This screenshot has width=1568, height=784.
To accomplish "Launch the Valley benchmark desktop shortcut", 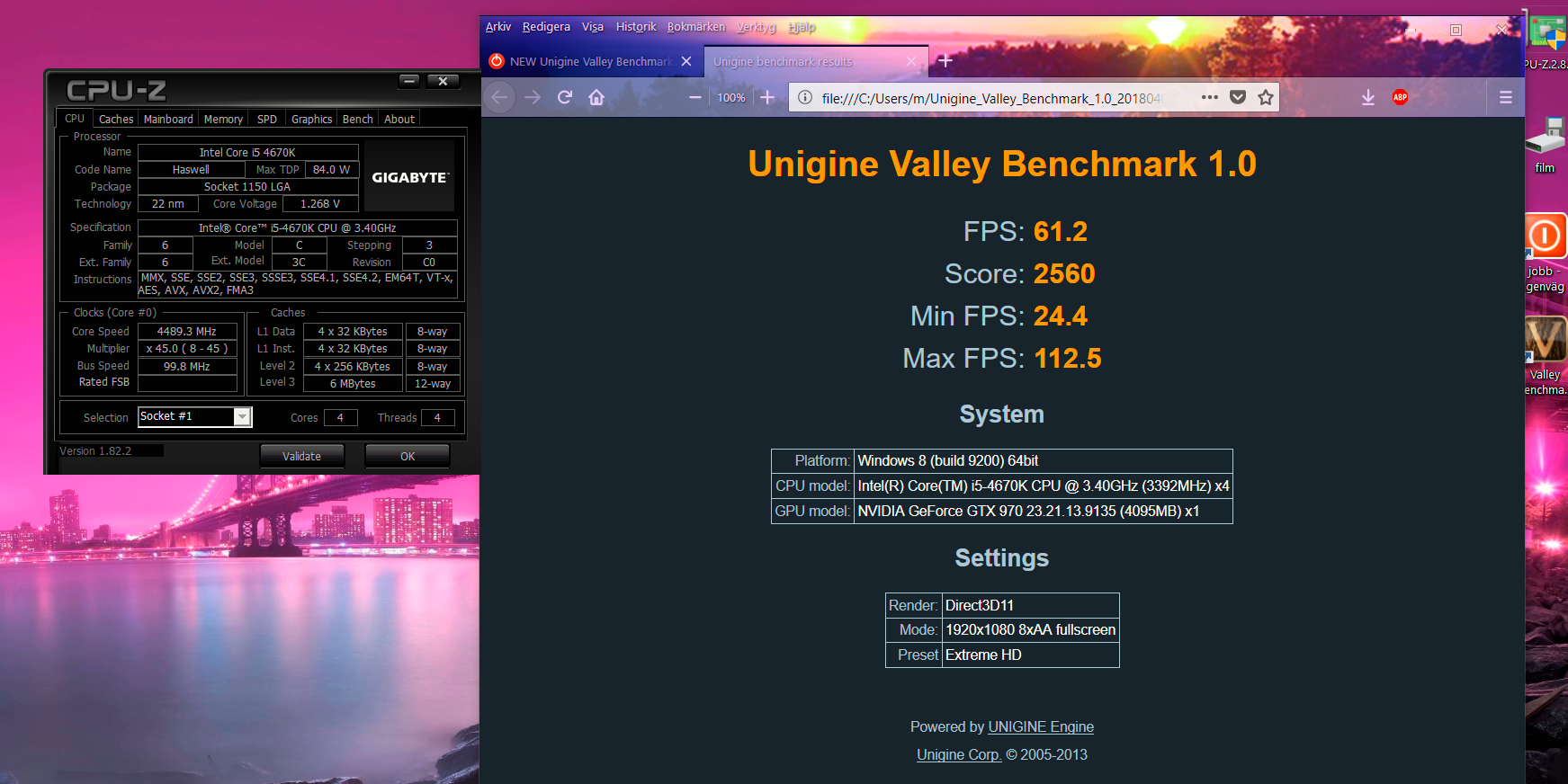I will [1545, 357].
